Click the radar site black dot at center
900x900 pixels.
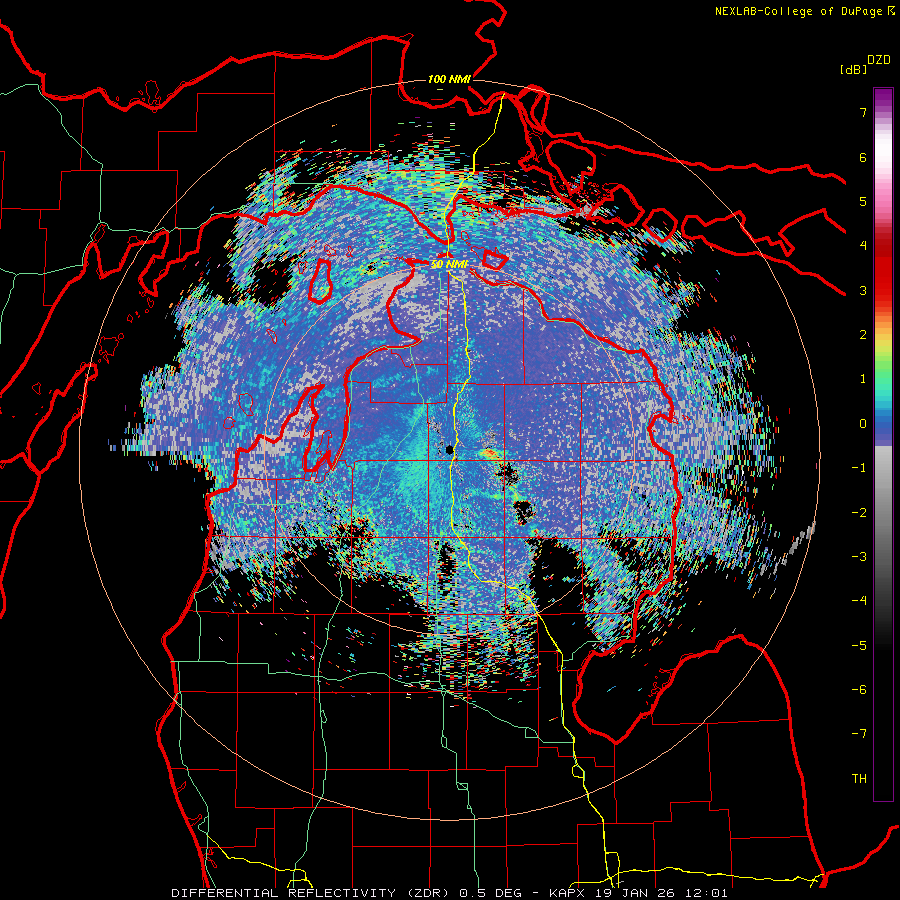449,450
